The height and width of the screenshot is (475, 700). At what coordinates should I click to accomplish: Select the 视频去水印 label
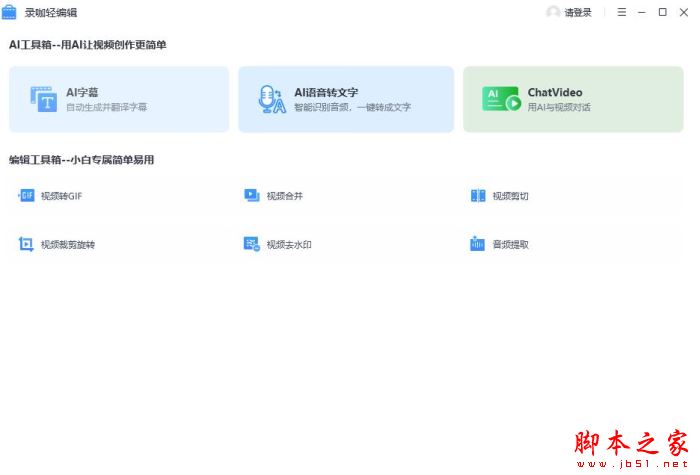point(289,245)
